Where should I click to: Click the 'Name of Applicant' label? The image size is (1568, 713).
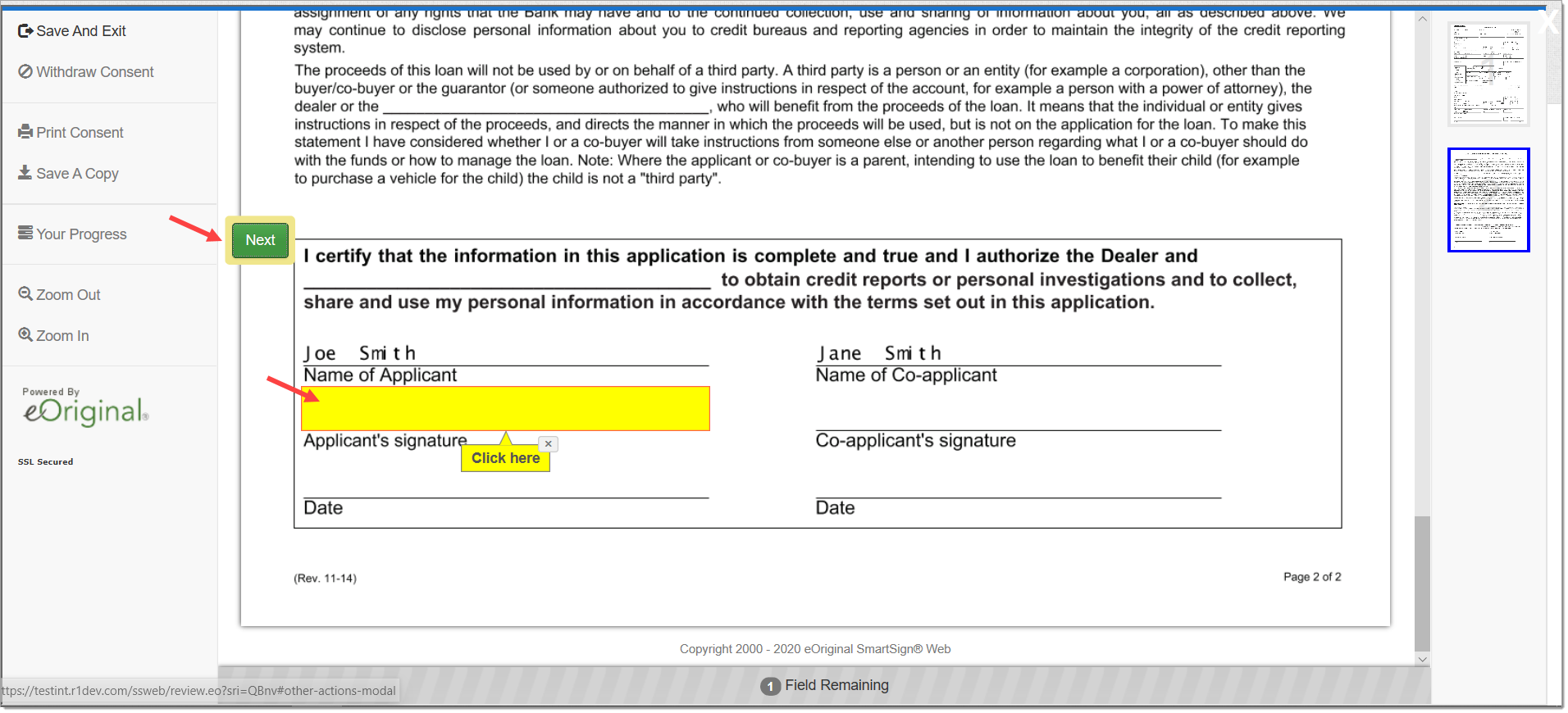coord(380,375)
